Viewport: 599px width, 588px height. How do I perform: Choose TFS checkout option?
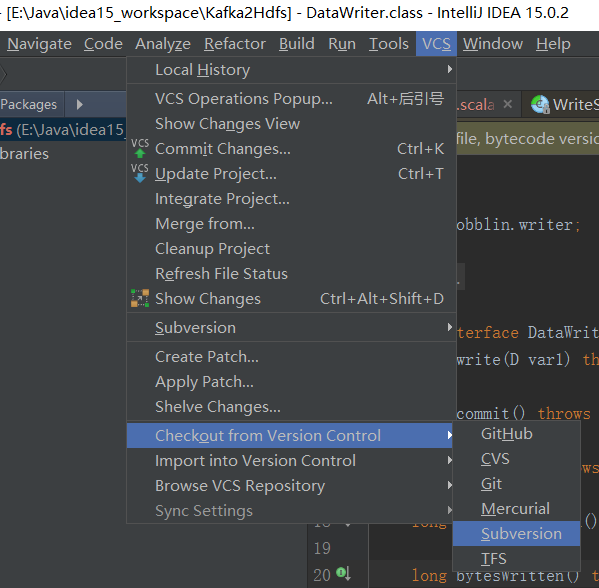pyautogui.click(x=516, y=559)
